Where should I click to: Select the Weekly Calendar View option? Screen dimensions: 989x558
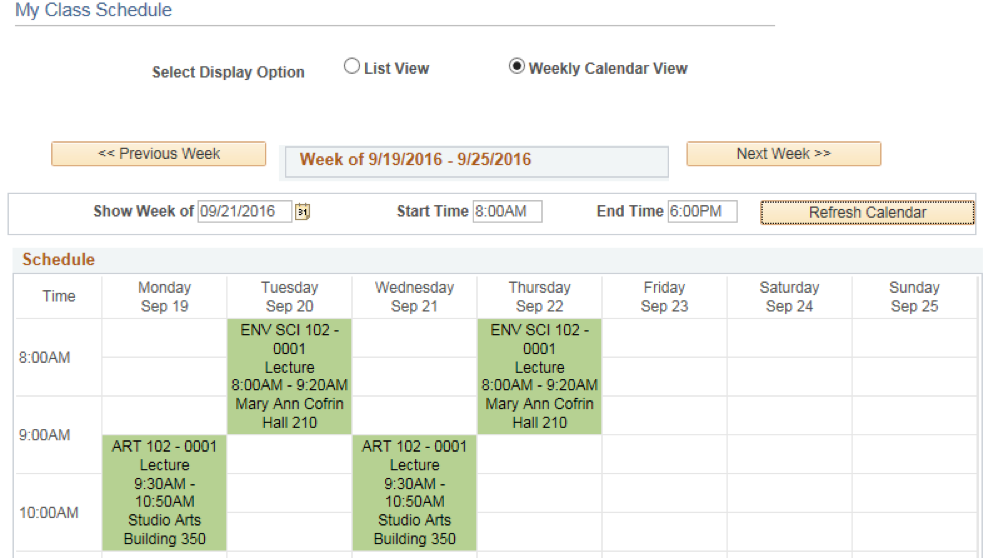(x=517, y=66)
